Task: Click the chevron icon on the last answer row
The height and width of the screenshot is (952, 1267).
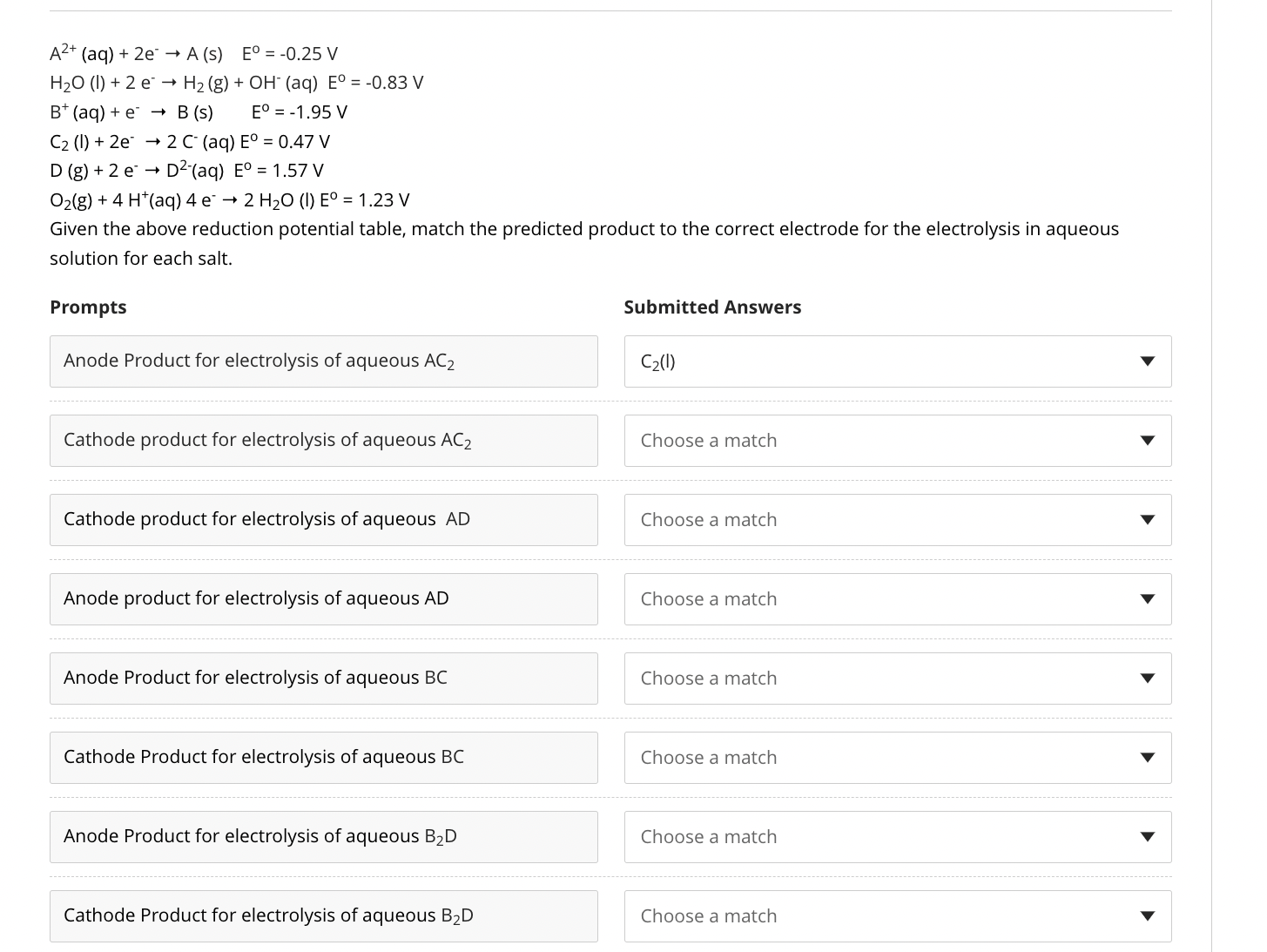Action: (1149, 915)
